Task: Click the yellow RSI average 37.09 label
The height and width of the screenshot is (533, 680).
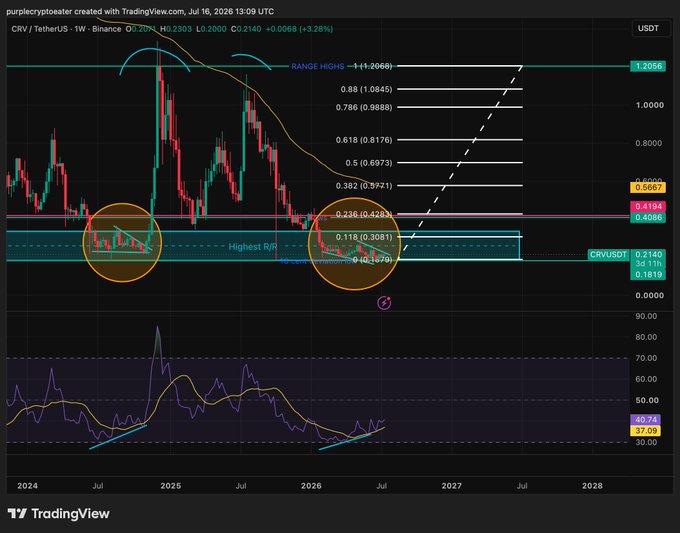Action: tap(645, 431)
